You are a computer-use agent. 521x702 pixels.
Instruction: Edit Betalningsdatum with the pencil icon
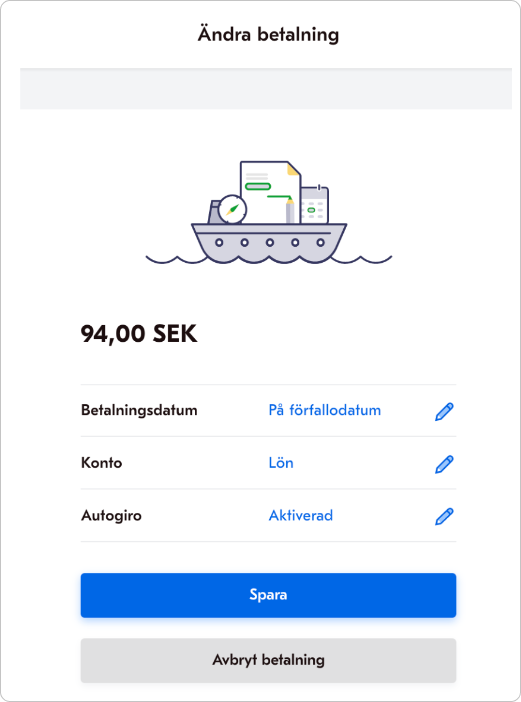point(444,411)
